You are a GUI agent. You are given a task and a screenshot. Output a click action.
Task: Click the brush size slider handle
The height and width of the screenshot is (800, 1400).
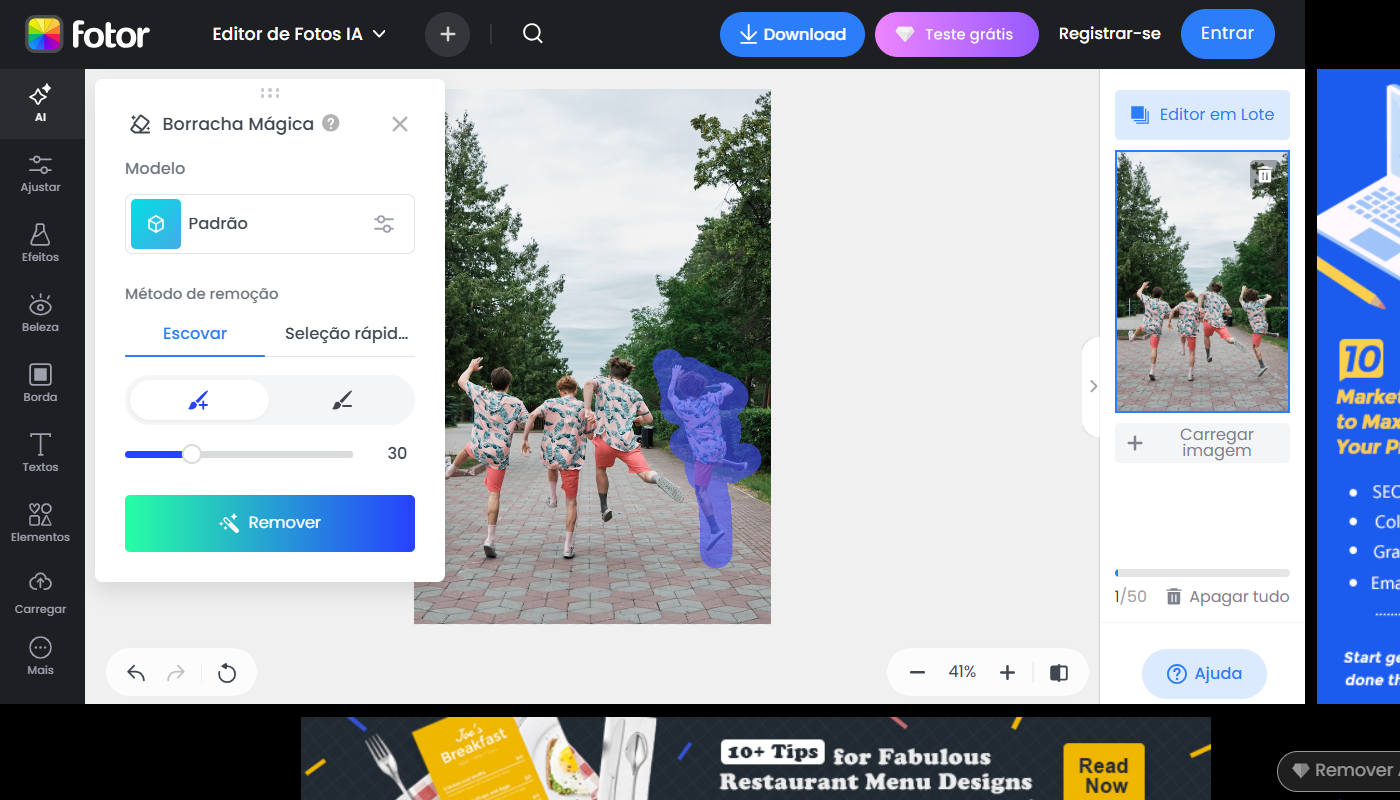click(x=192, y=454)
